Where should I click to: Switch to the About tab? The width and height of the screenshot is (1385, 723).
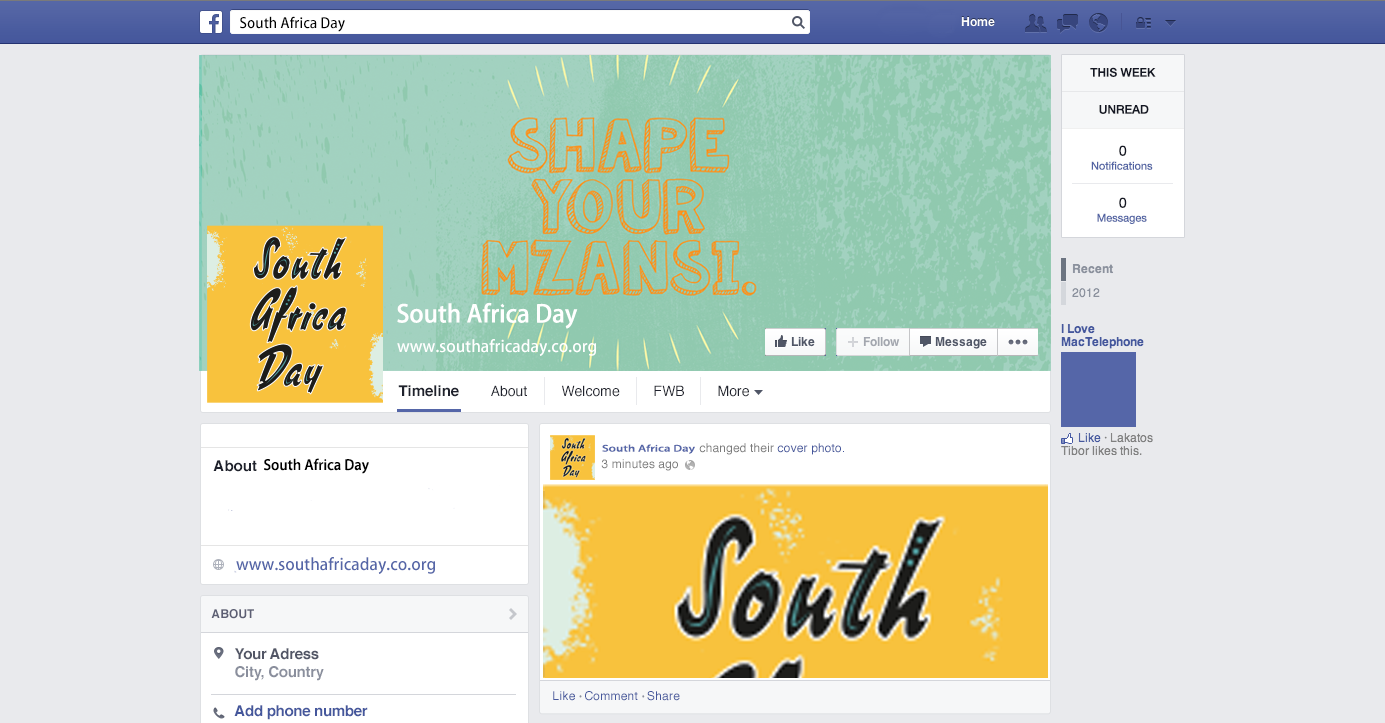tap(509, 391)
